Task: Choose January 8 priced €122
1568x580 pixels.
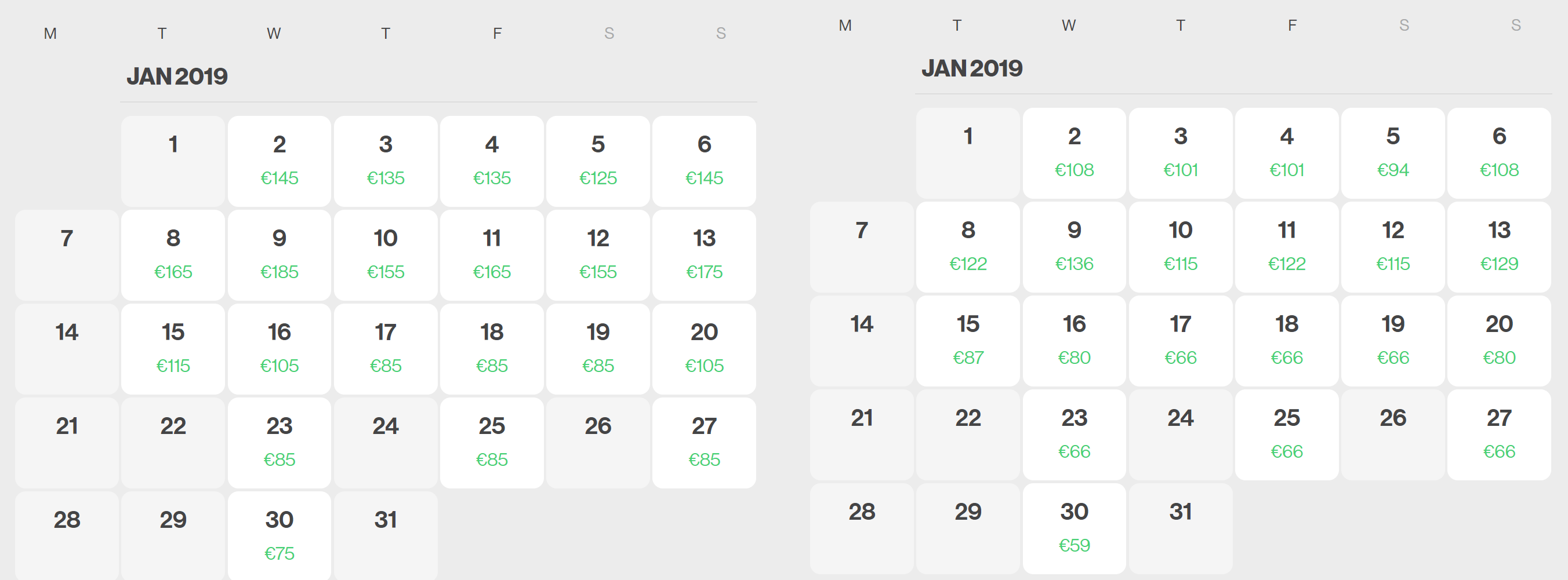Action: pos(968,246)
